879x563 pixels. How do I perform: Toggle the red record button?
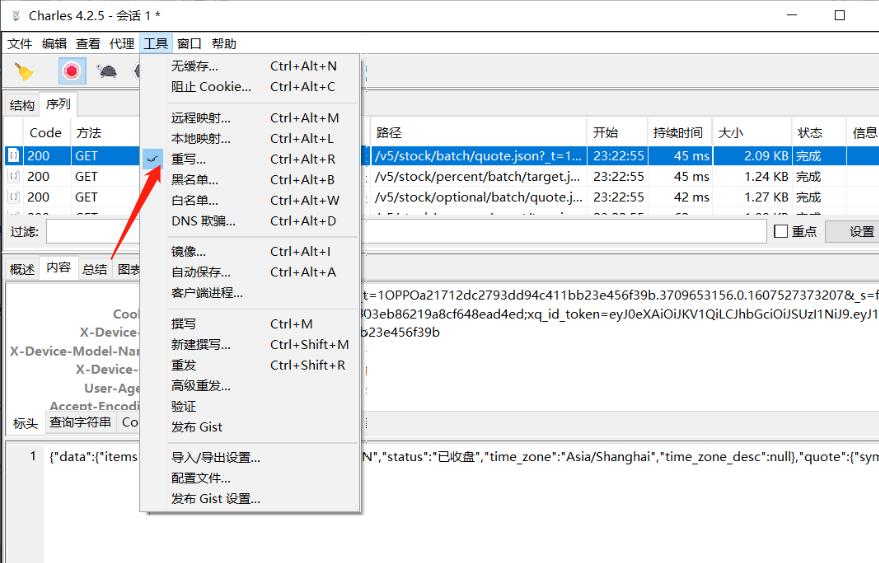(x=72, y=71)
